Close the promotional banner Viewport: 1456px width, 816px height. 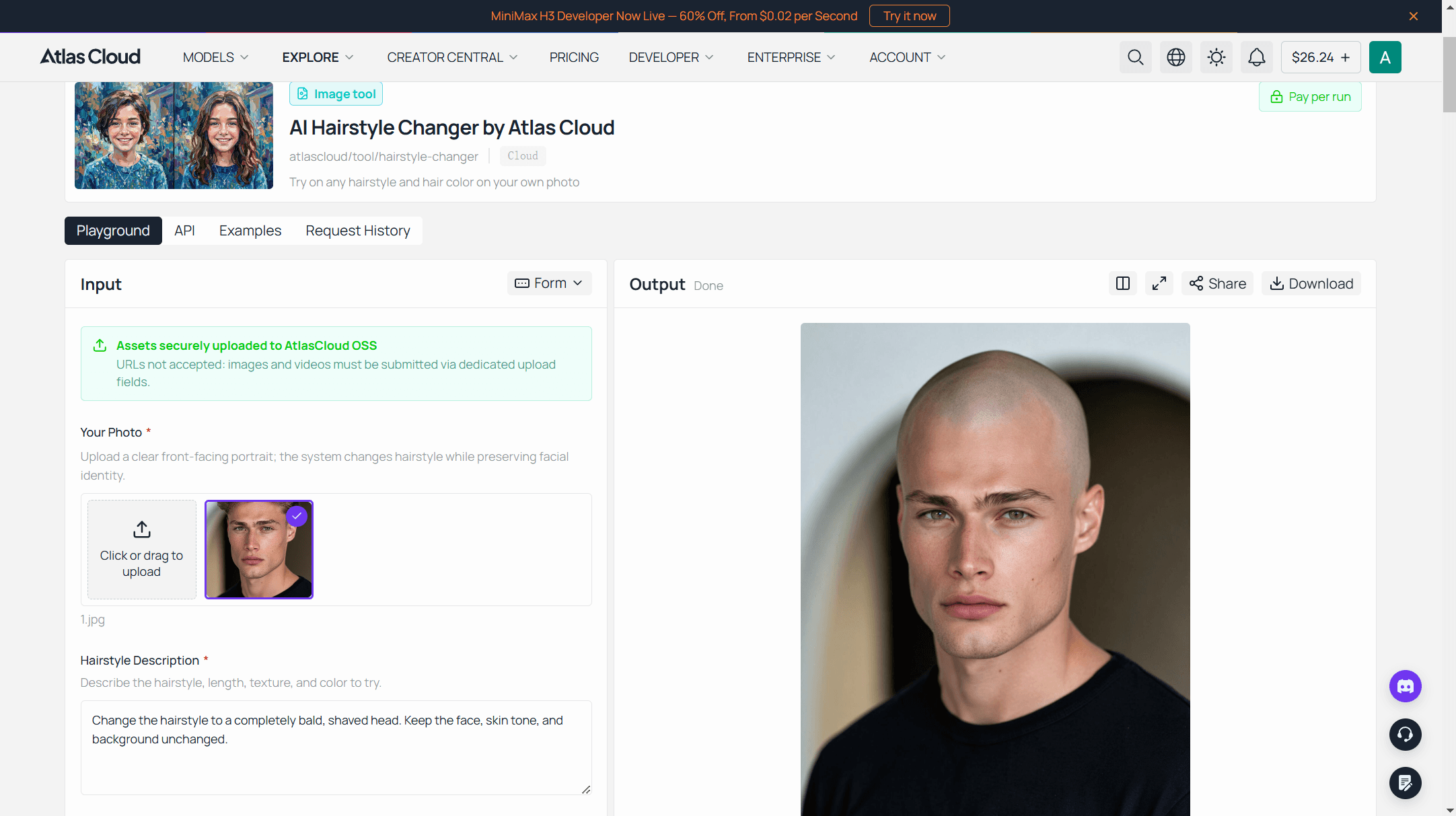click(x=1413, y=16)
